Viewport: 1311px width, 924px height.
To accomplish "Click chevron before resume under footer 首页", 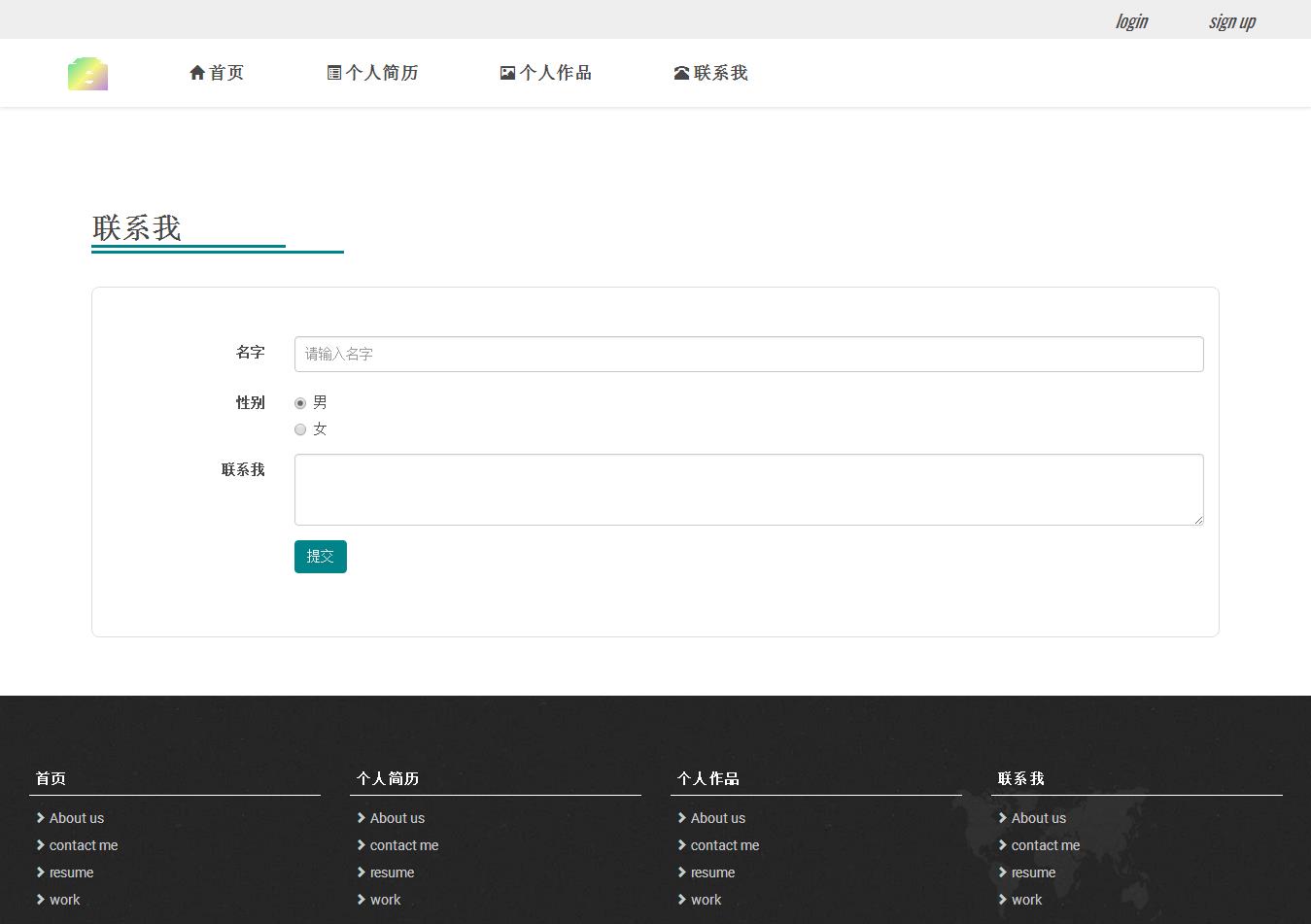I will (41, 873).
